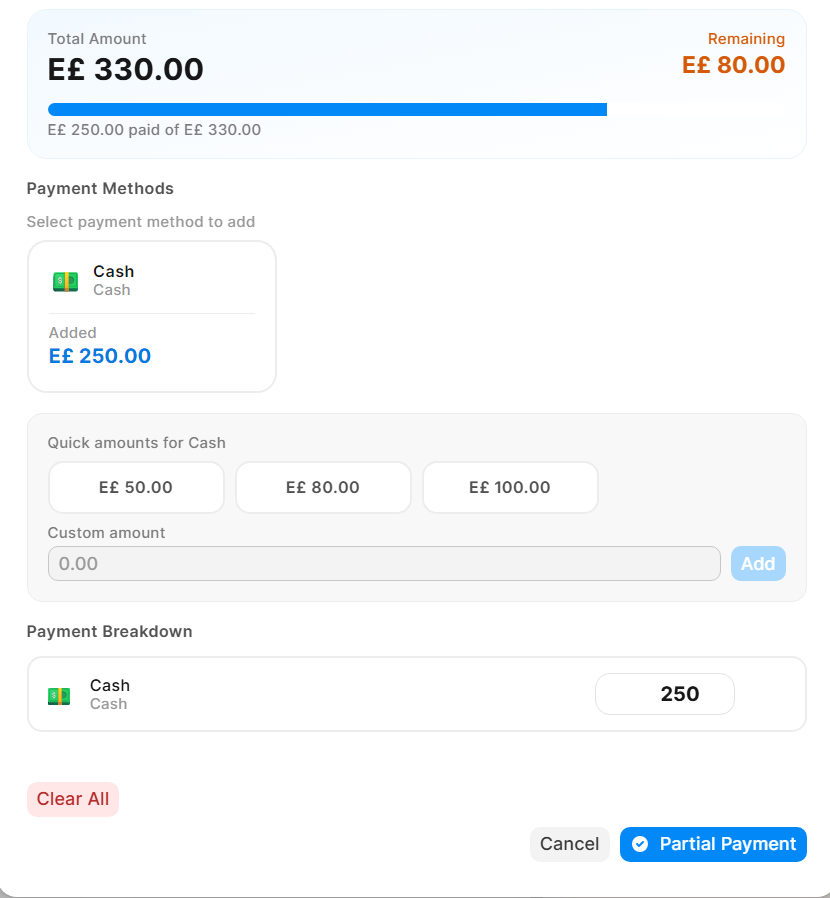830x898 pixels.
Task: Confirm with the Partial Payment button text
Action: (x=727, y=844)
